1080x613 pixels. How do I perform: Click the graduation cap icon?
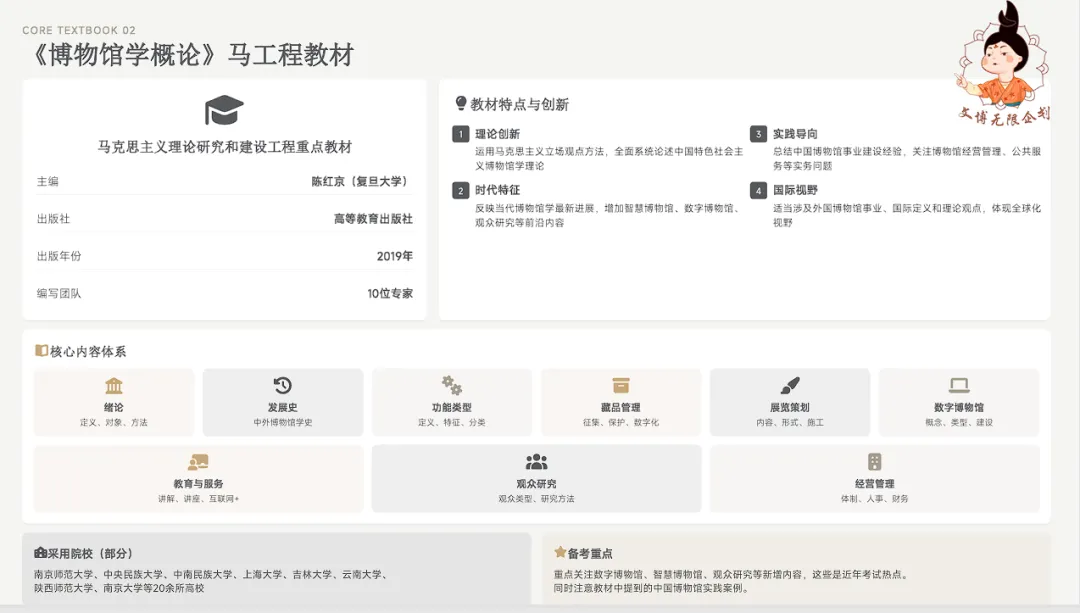click(x=224, y=110)
